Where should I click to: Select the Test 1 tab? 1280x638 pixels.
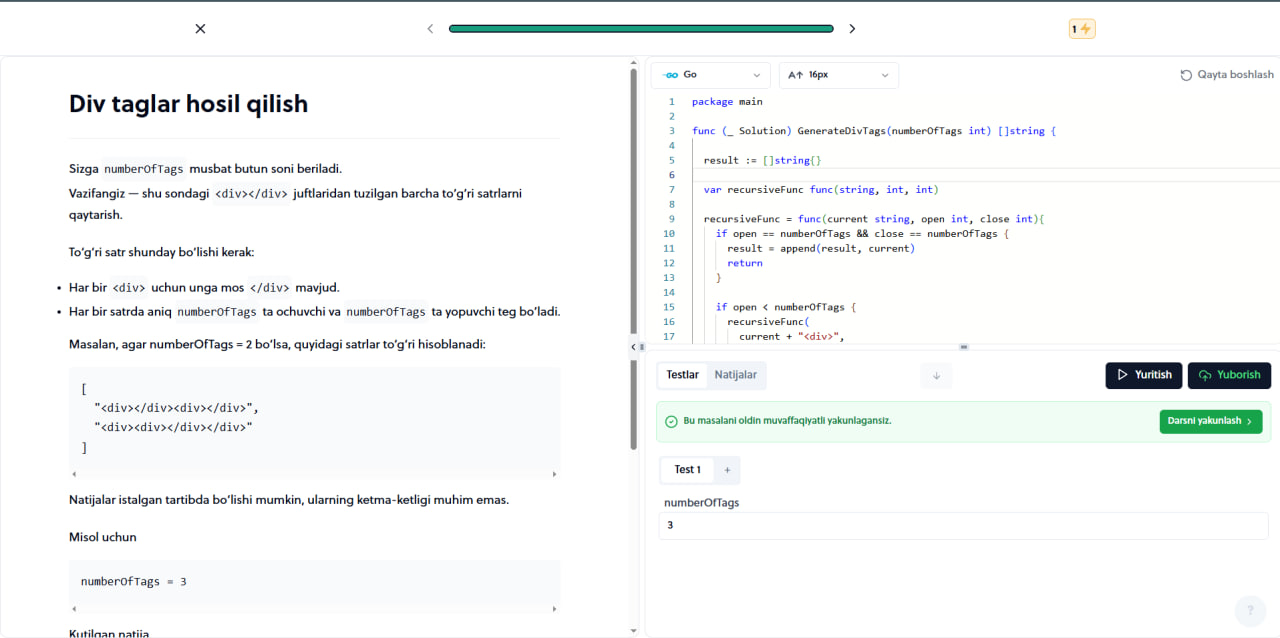click(687, 470)
